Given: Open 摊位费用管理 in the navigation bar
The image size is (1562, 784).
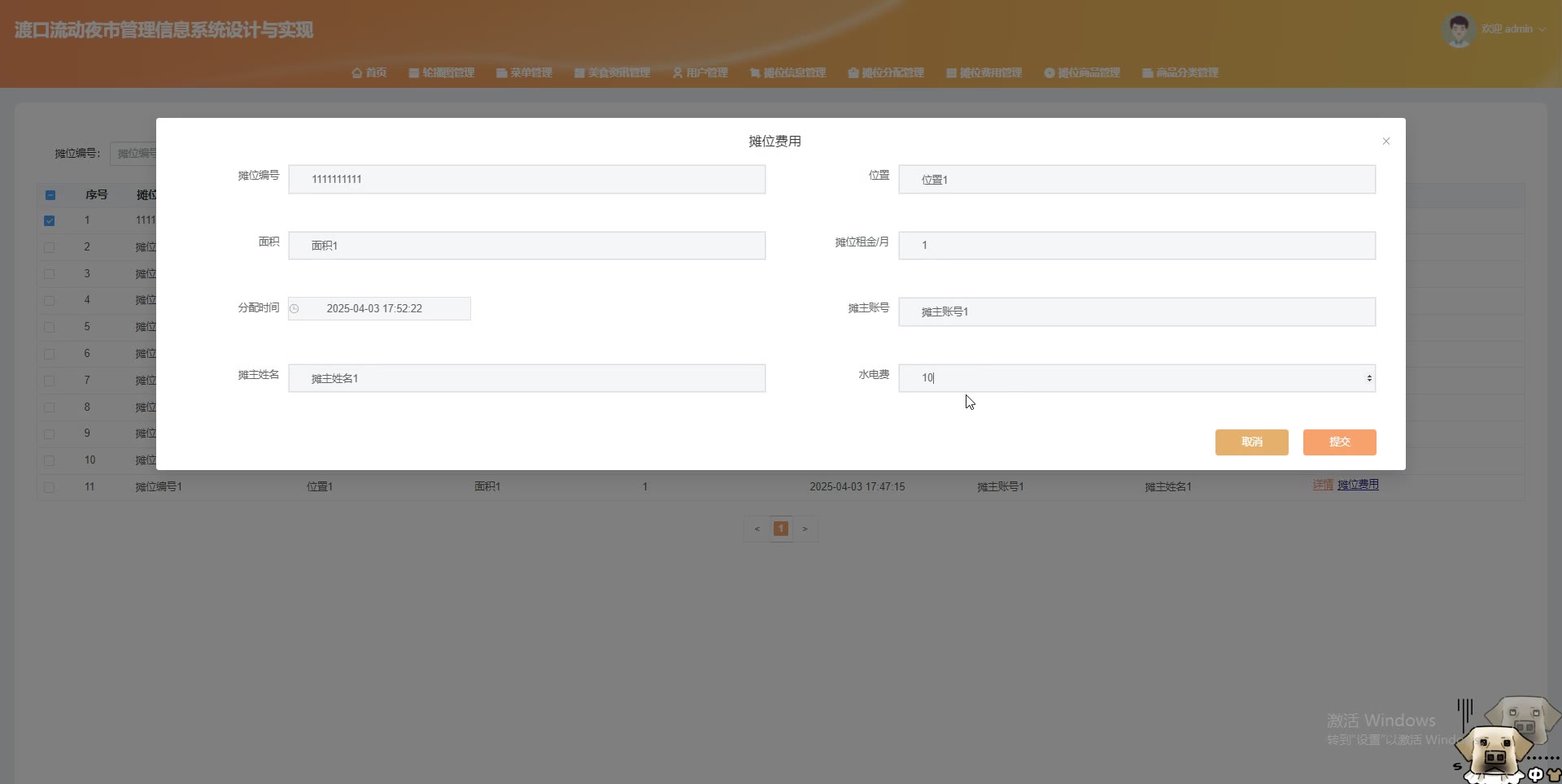Looking at the screenshot, I should pos(984,72).
